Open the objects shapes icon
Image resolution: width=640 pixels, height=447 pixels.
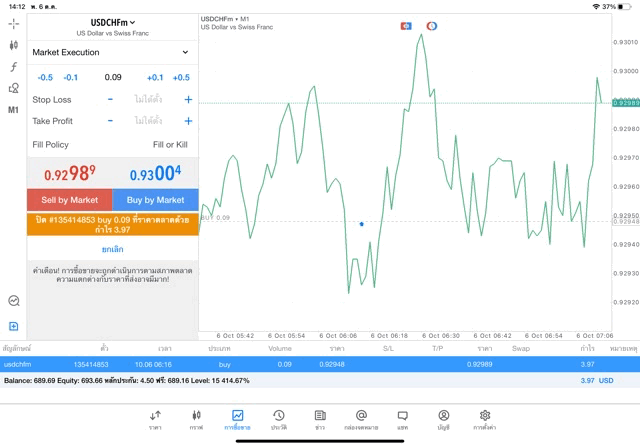click(13, 88)
